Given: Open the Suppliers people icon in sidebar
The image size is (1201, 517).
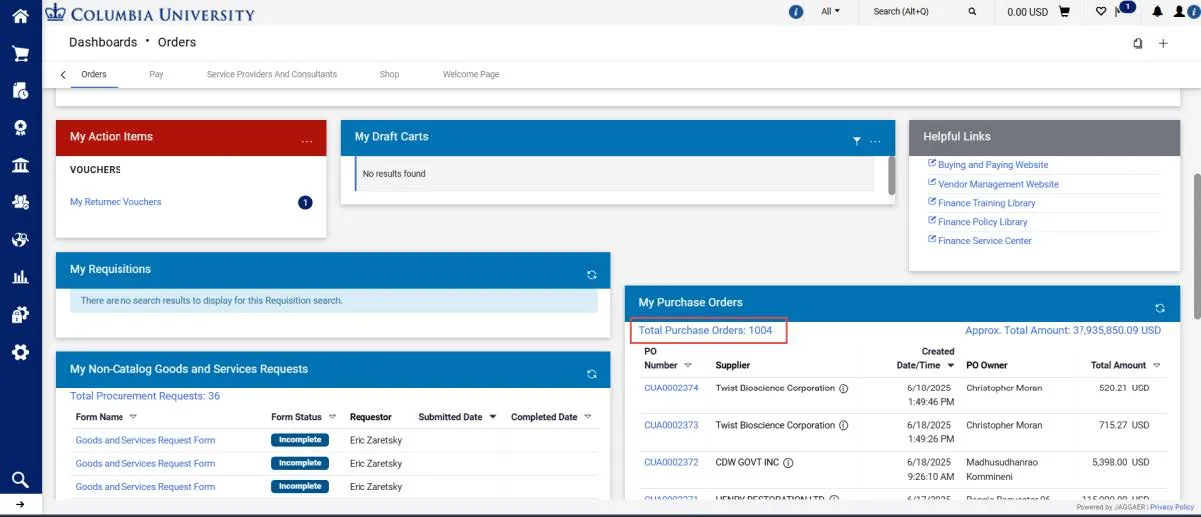Looking at the screenshot, I should [20, 202].
